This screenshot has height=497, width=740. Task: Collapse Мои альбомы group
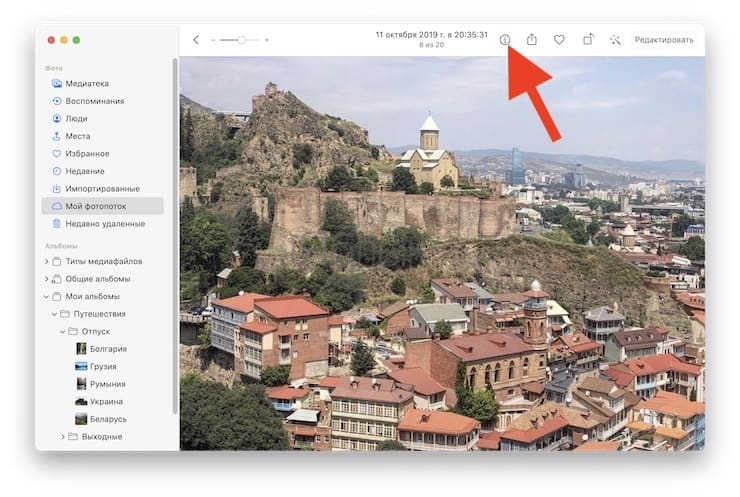click(x=46, y=296)
